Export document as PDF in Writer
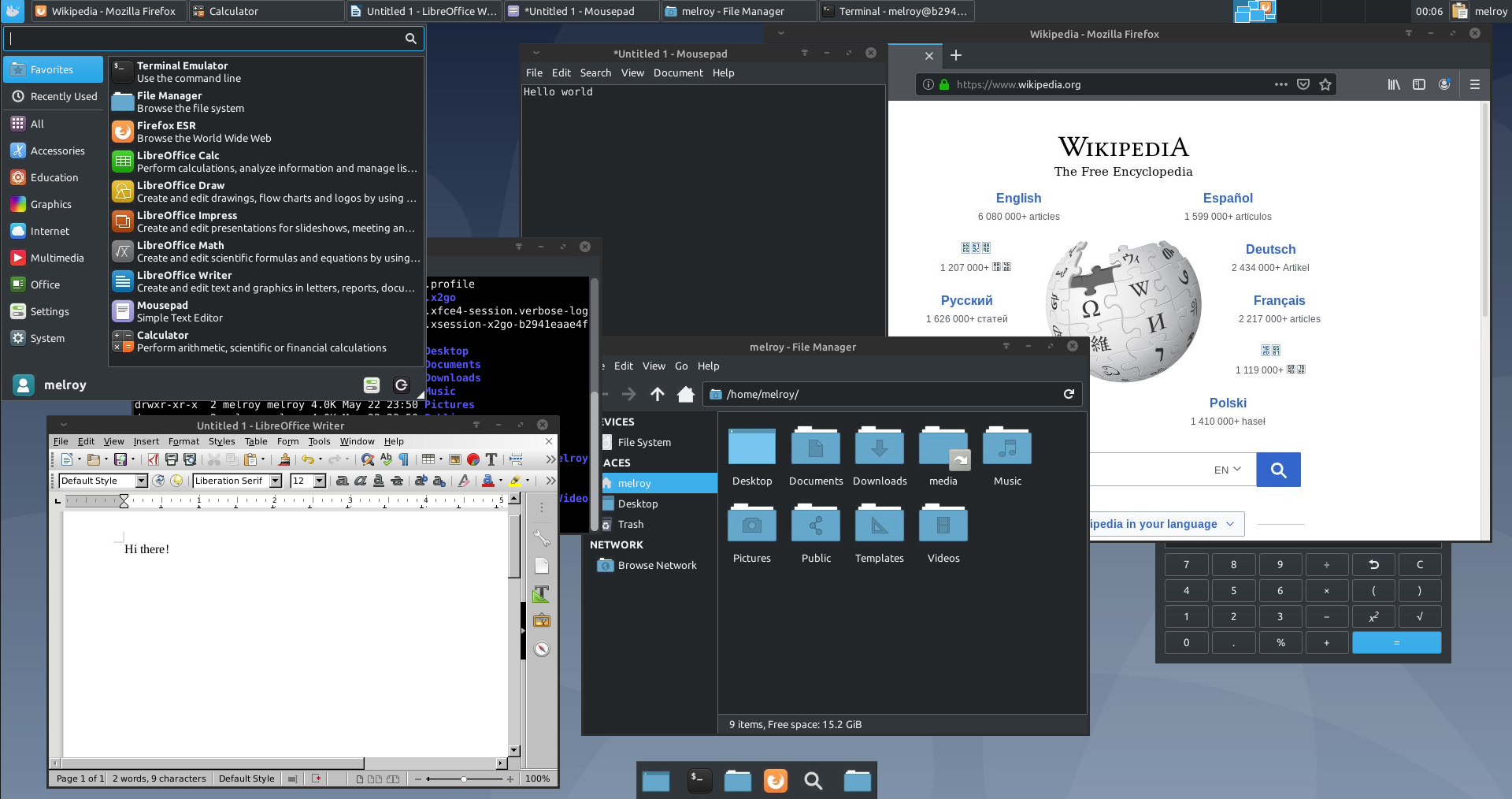Image resolution: width=1512 pixels, height=799 pixels. (153, 459)
